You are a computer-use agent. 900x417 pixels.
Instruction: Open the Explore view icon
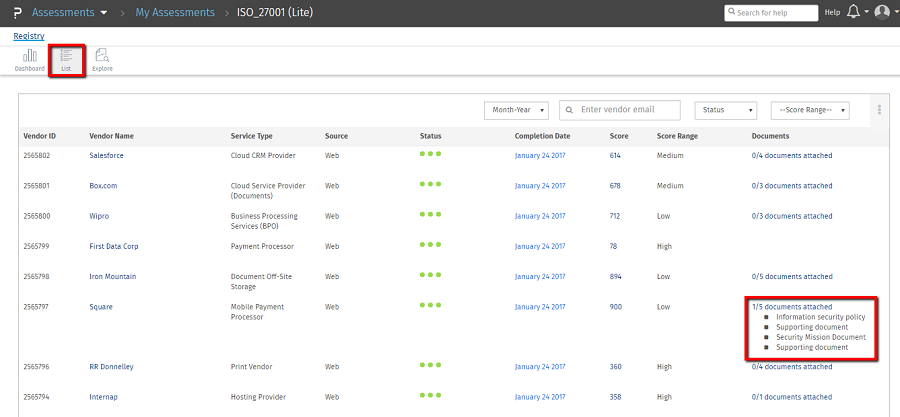[102, 60]
